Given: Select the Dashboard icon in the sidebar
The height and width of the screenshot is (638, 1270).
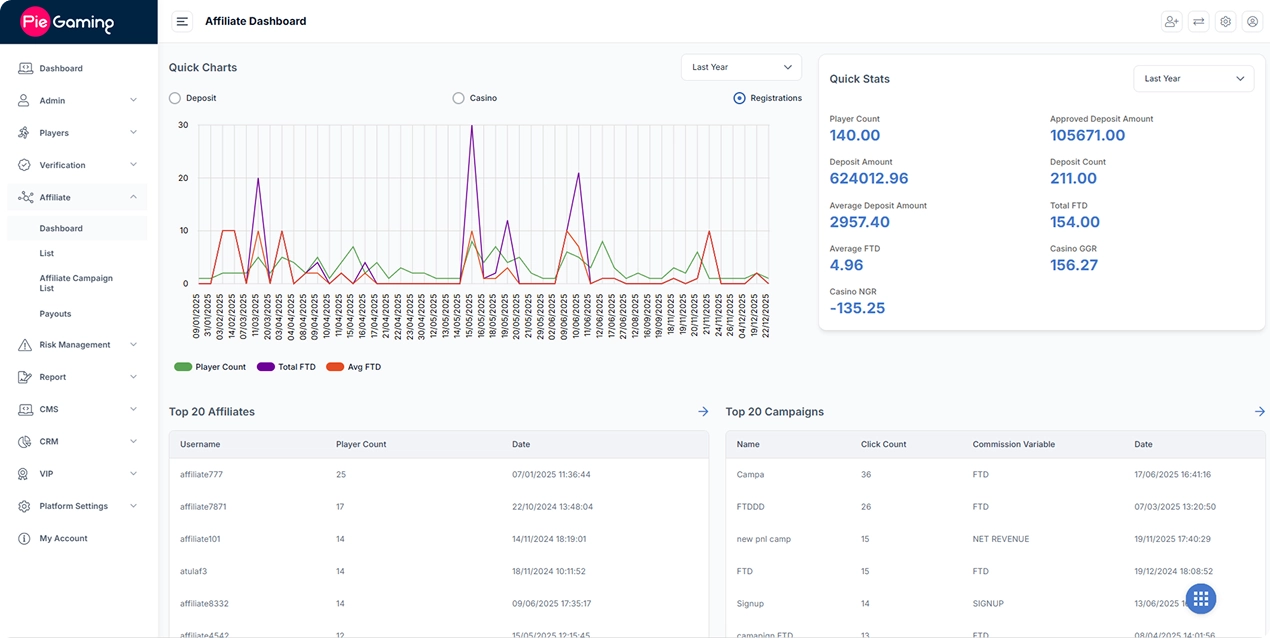Looking at the screenshot, I should click(x=24, y=67).
